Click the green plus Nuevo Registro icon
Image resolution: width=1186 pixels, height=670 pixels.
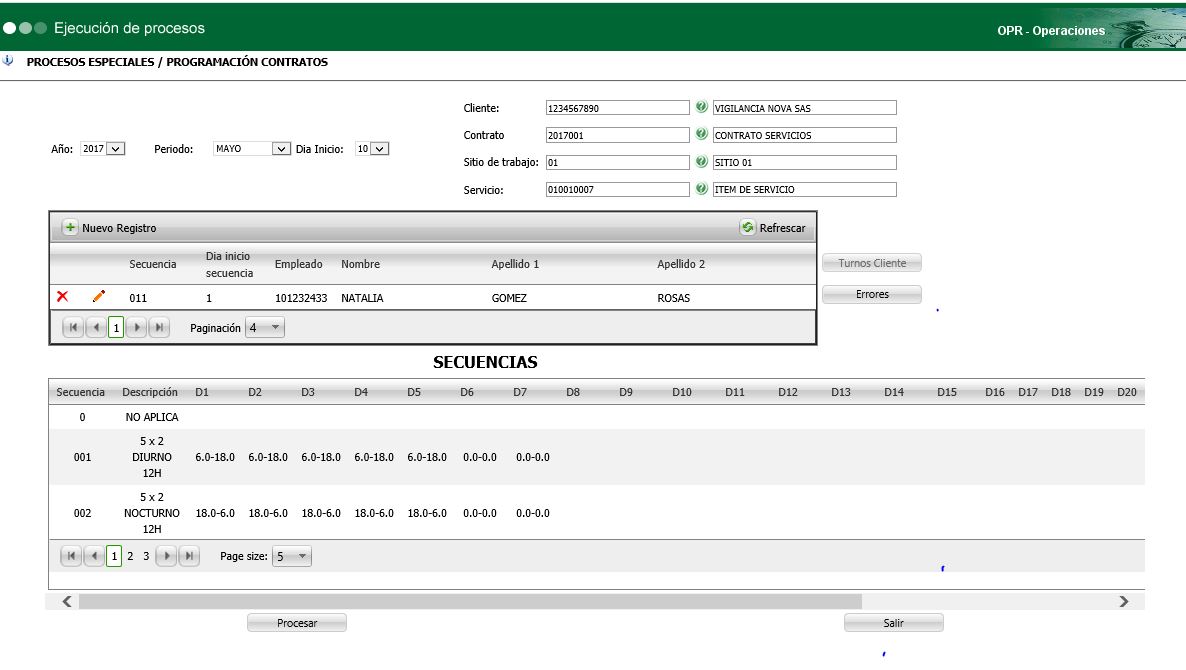pos(70,227)
